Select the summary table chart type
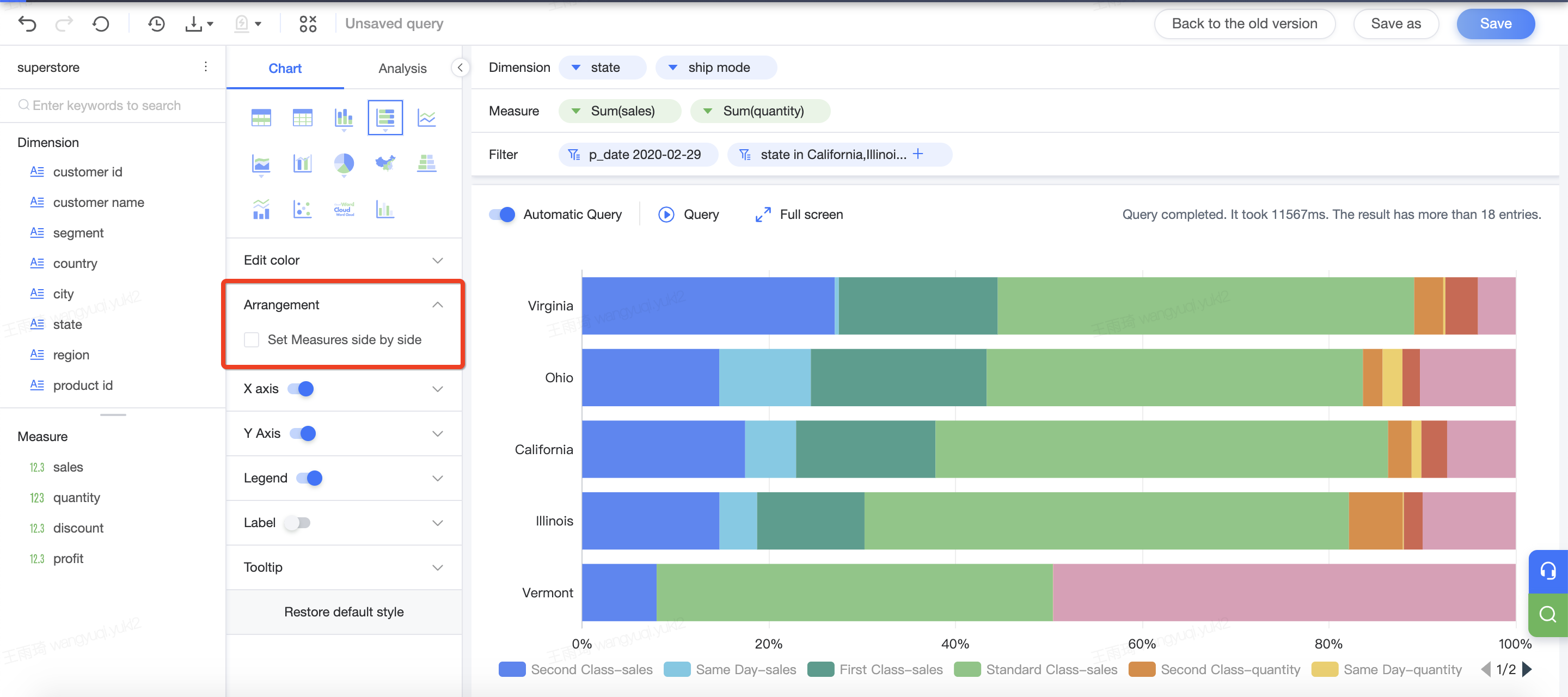The image size is (1568, 697). (x=261, y=118)
